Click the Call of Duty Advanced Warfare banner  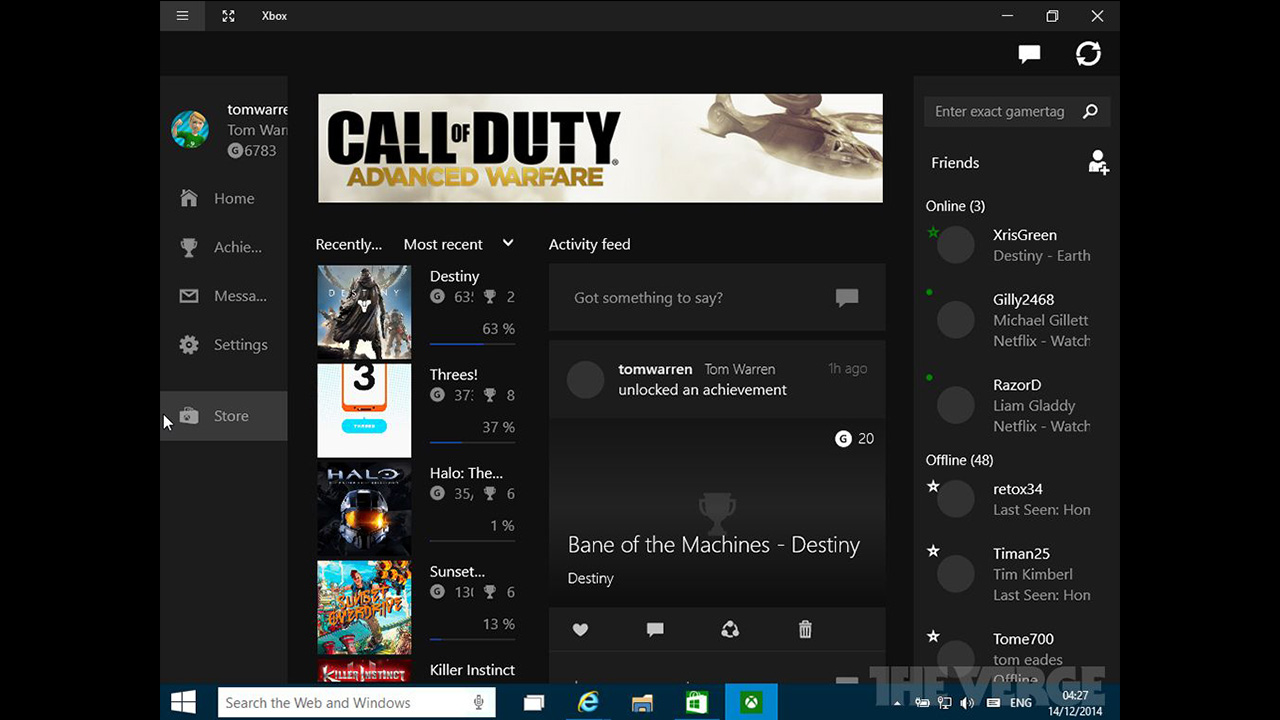point(600,148)
